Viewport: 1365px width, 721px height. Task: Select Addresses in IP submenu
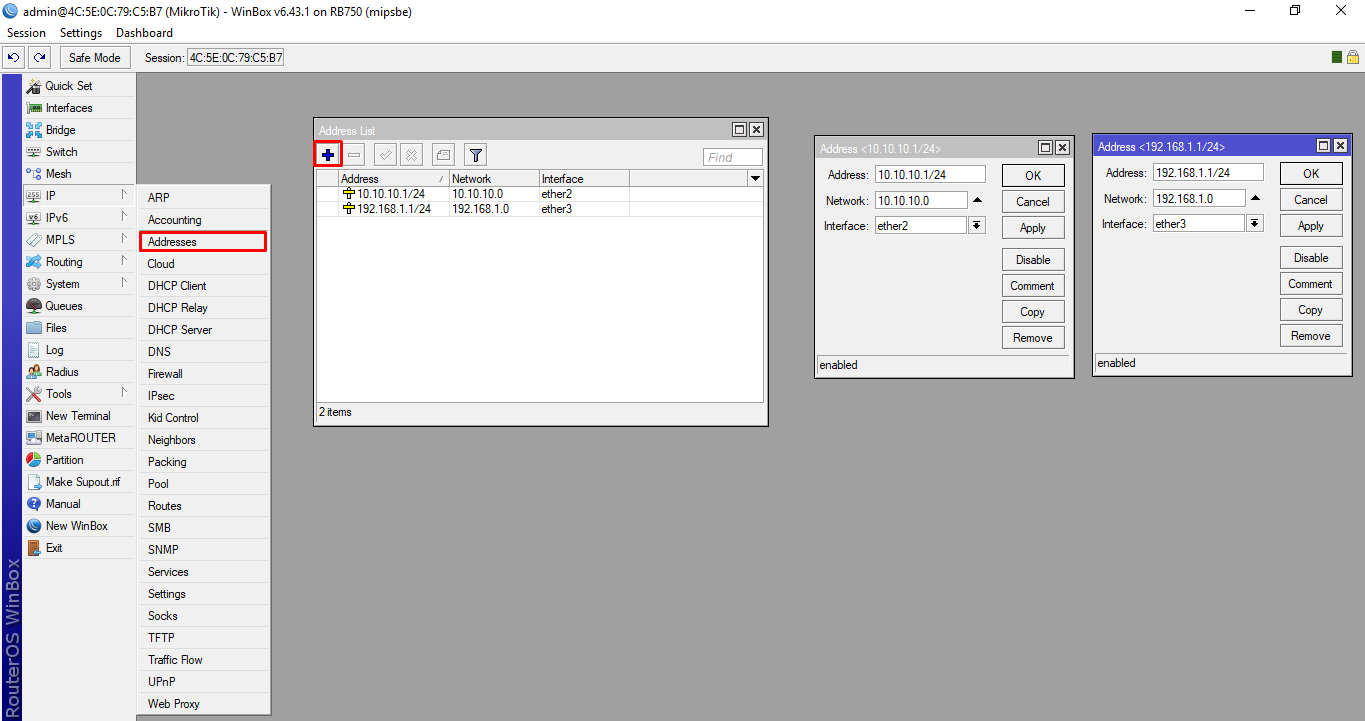coord(203,242)
